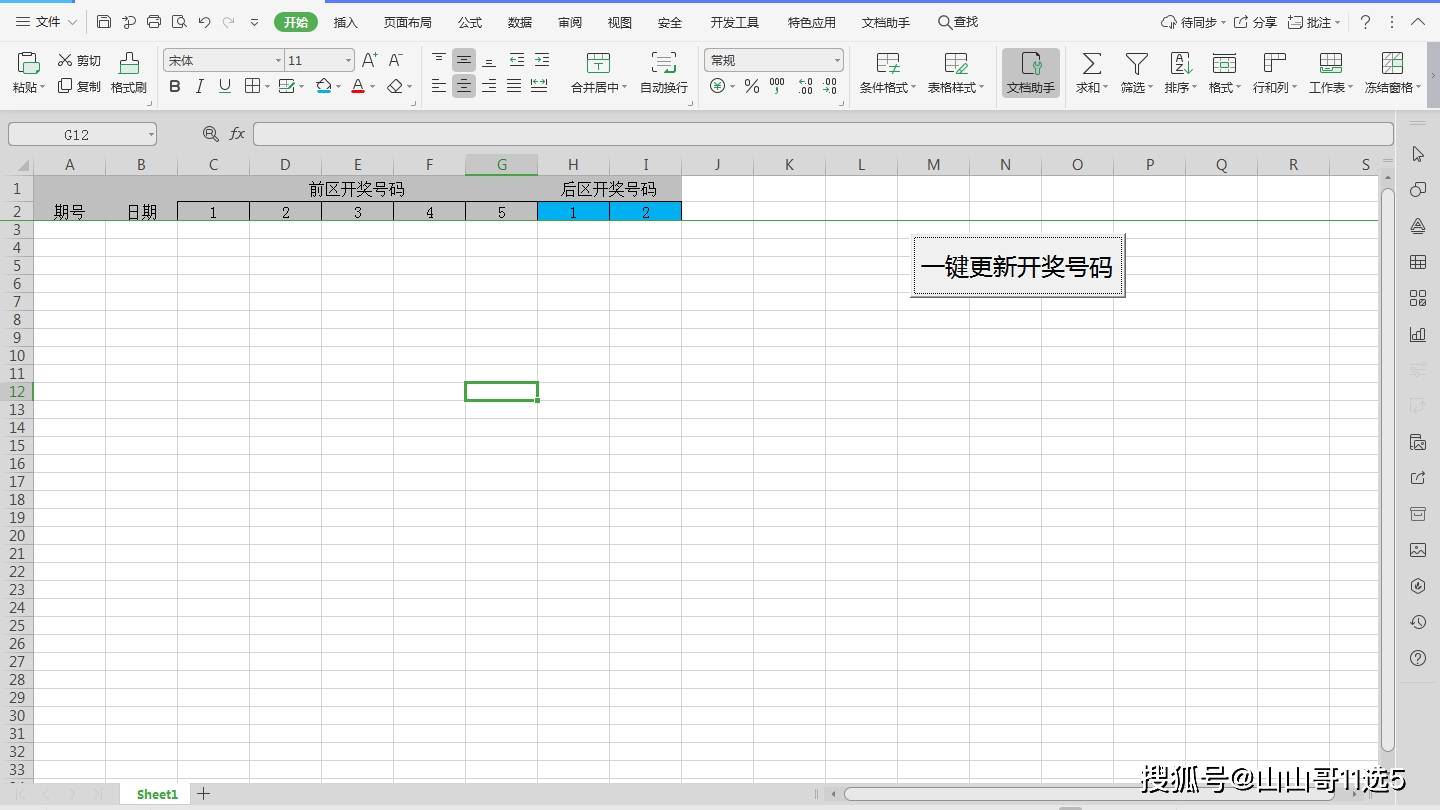Click the fx Insert Function icon
The image size is (1440, 810).
click(x=237, y=134)
